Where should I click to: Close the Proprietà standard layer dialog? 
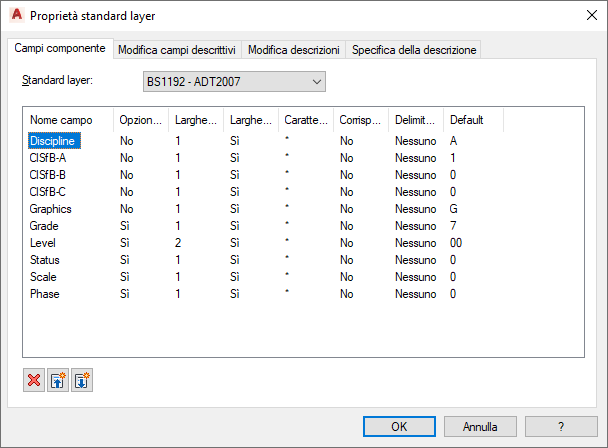(591, 15)
